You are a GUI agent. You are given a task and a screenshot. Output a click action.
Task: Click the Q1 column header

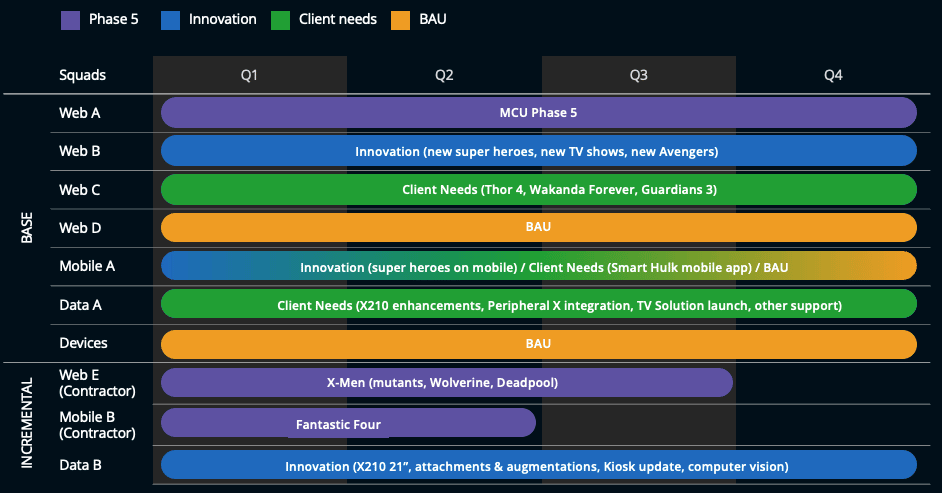[249, 75]
